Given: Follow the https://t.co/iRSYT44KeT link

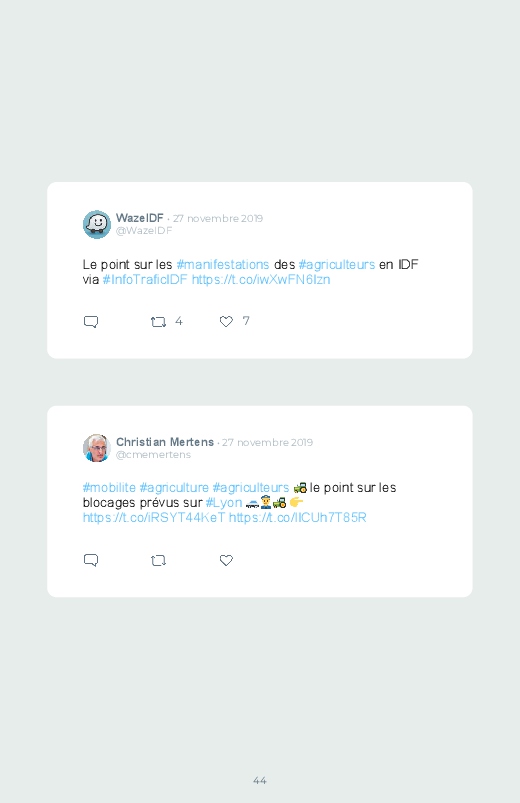Looking at the screenshot, I should coord(154,518).
